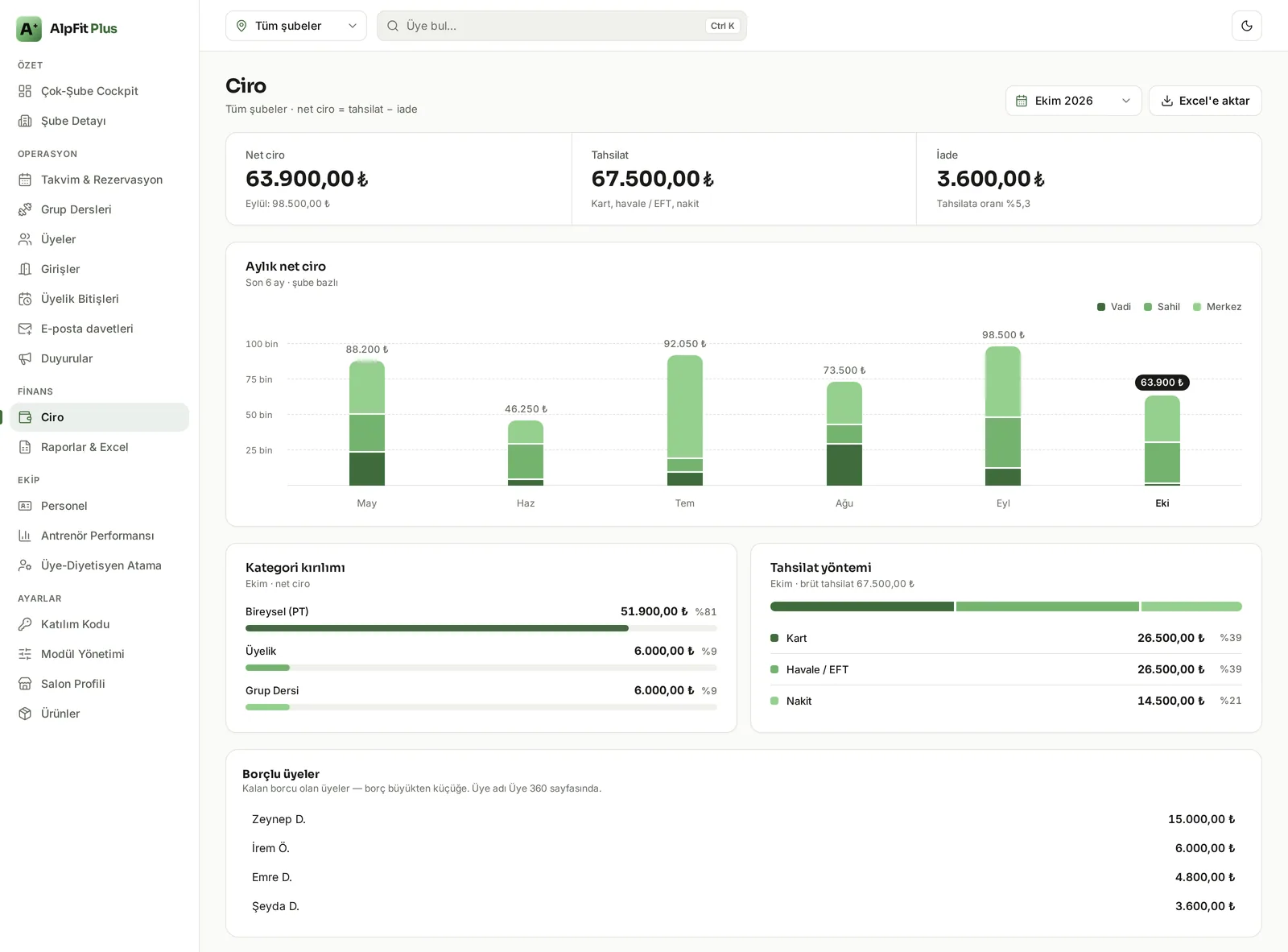Click the Tem bar in monthly chart
This screenshot has height=952, width=1288.
[685, 420]
